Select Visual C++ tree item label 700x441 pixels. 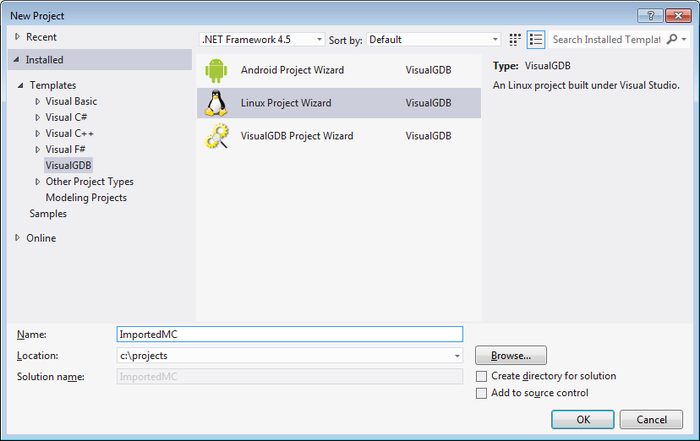pyautogui.click(x=70, y=133)
